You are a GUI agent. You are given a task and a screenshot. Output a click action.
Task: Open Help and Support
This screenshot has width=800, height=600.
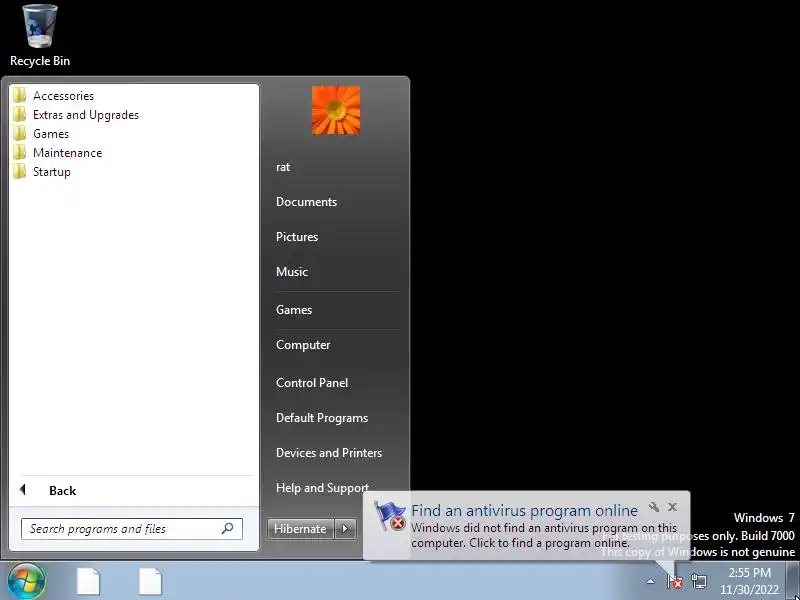tap(322, 488)
